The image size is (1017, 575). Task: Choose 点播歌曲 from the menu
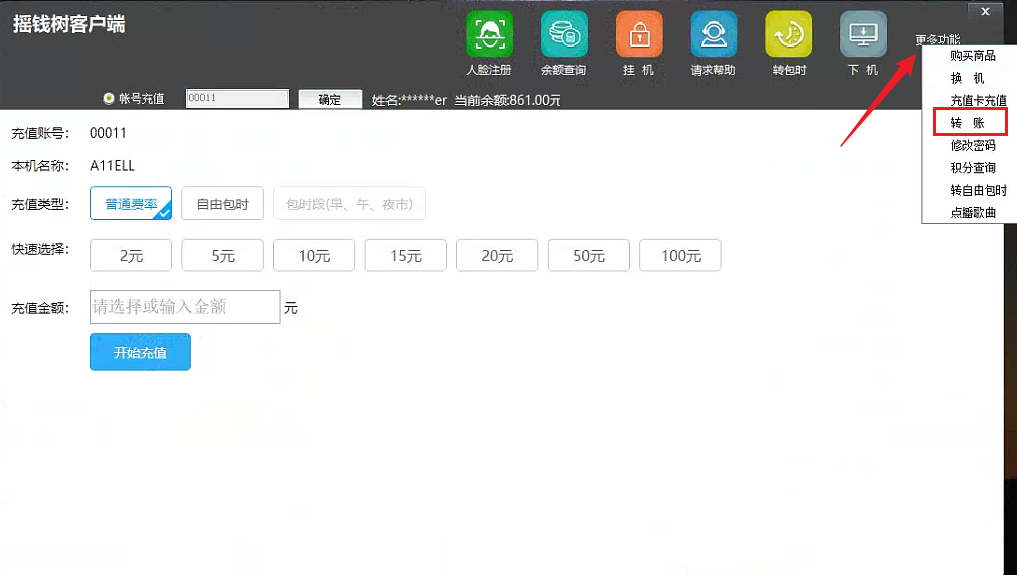973,212
